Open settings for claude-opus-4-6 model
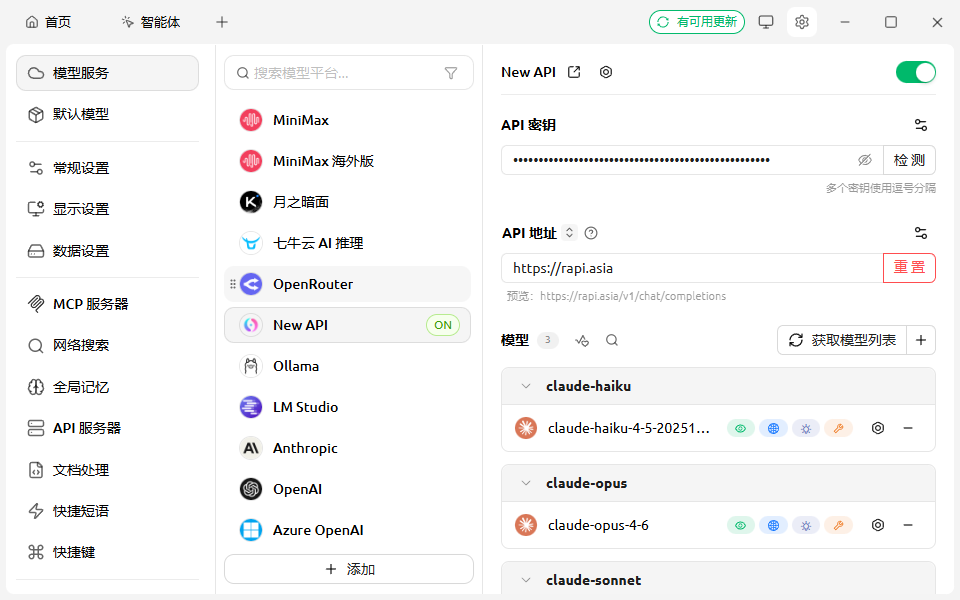 tap(878, 525)
